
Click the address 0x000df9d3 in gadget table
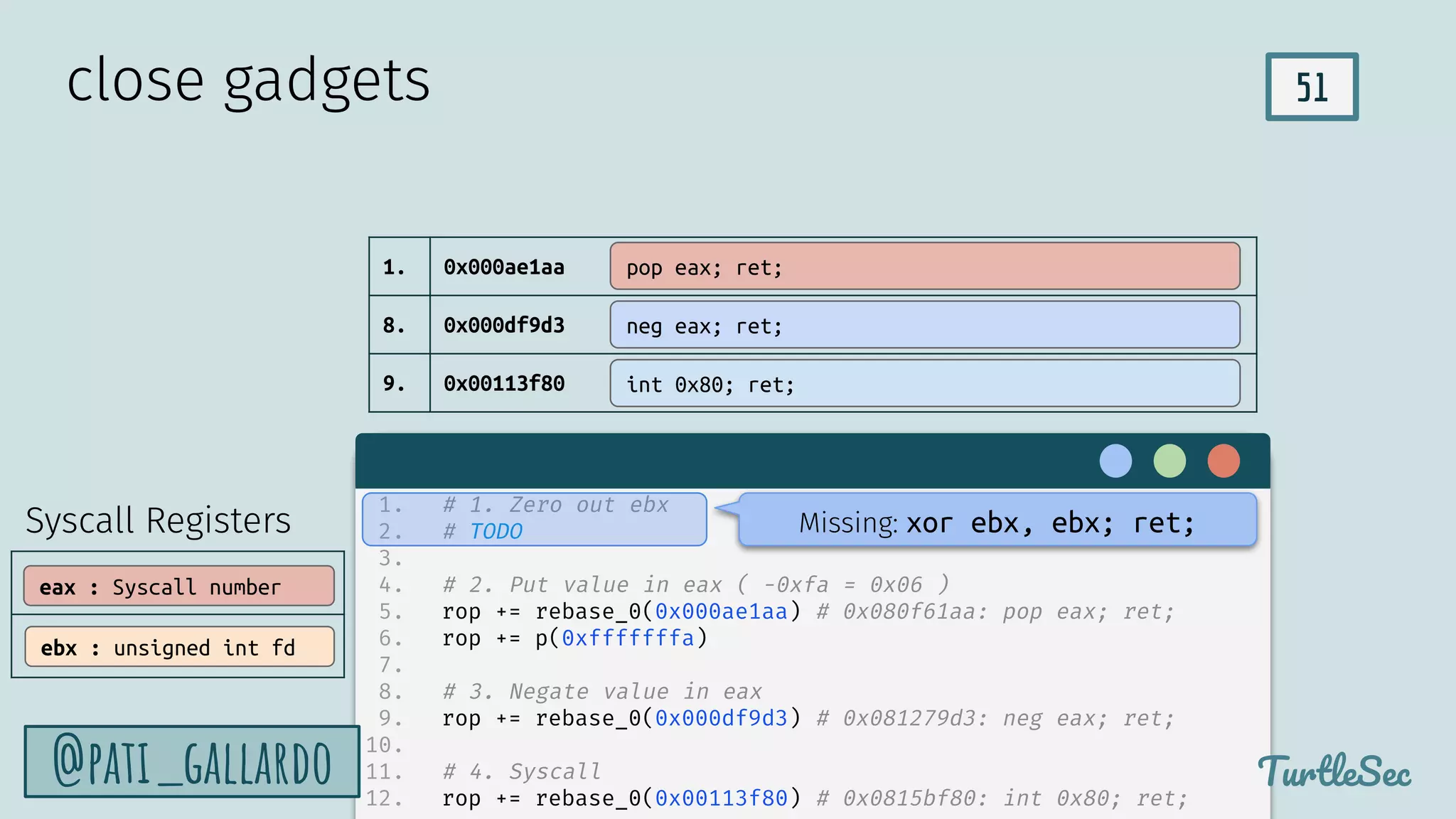point(504,326)
